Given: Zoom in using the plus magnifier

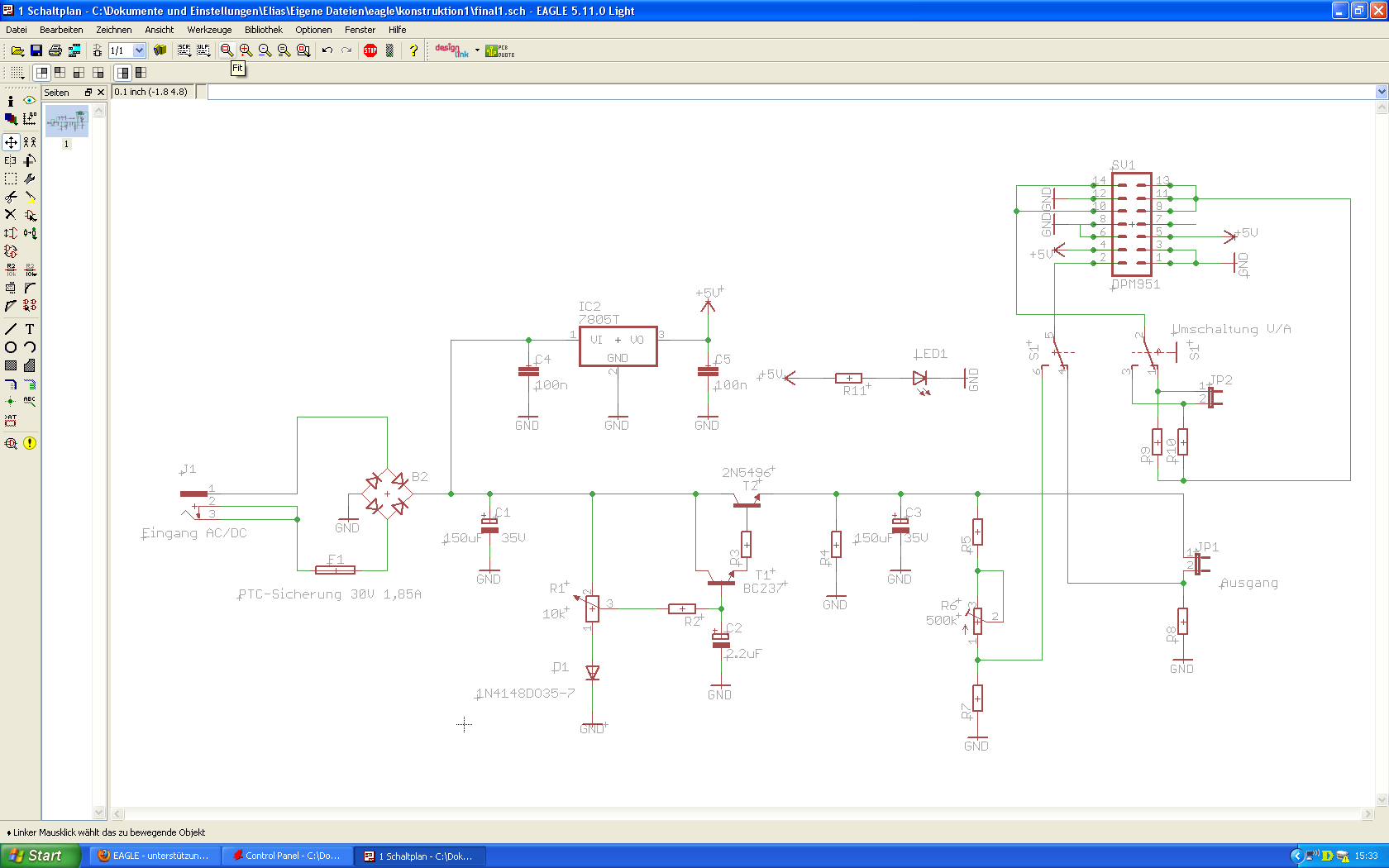Looking at the screenshot, I should coord(246,50).
